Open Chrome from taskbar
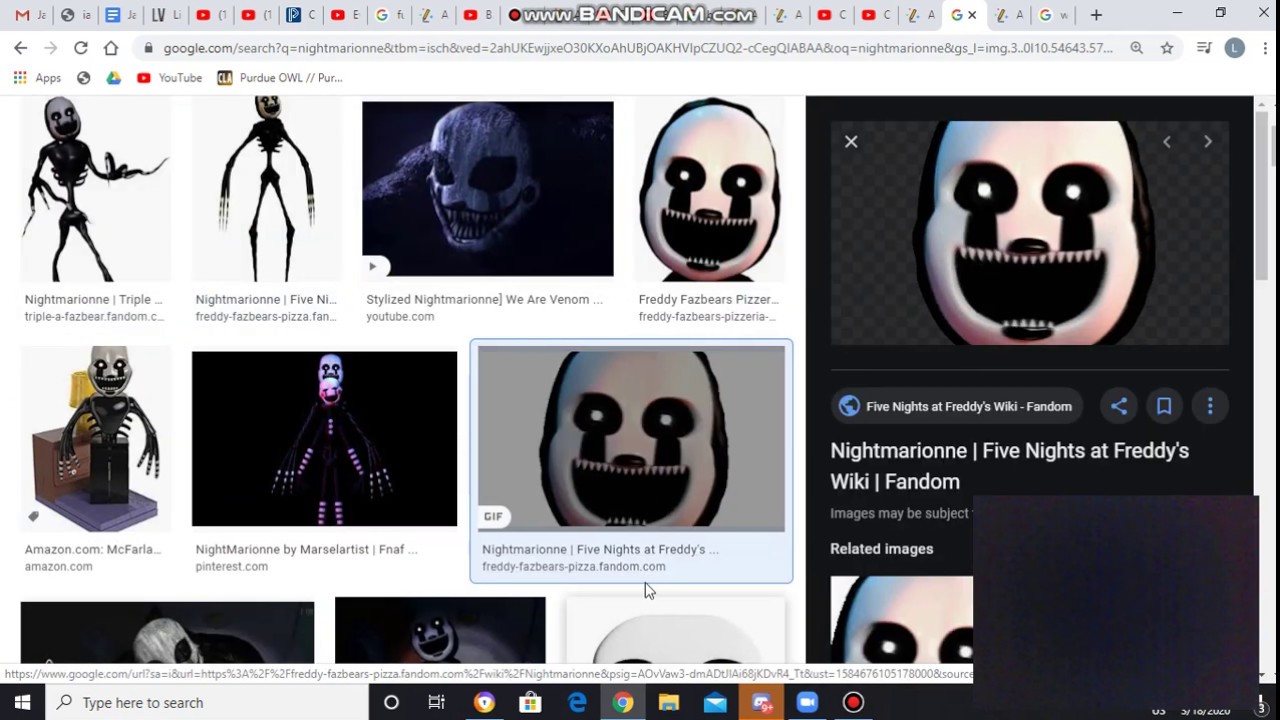Viewport: 1280px width, 720px height. tap(623, 702)
